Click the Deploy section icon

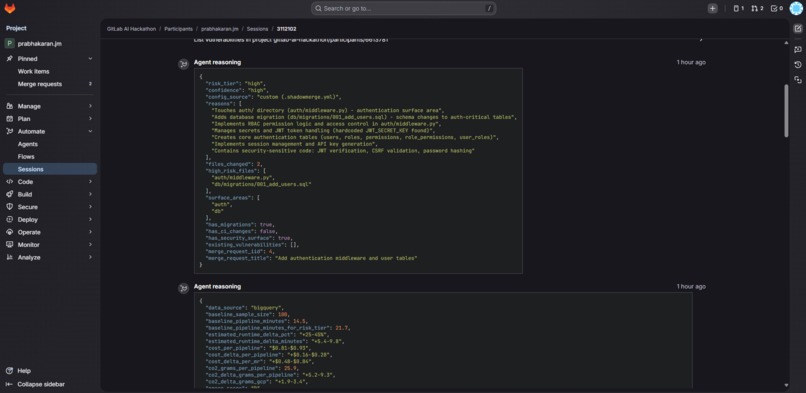point(9,219)
